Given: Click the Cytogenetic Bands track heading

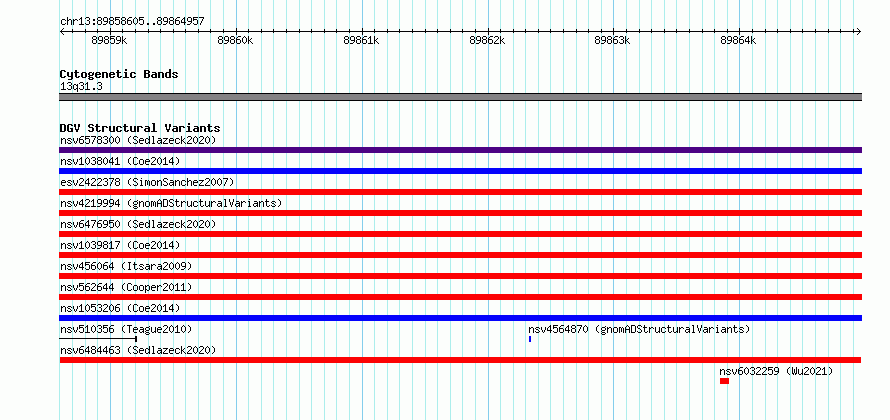Looking at the screenshot, I should point(119,74).
